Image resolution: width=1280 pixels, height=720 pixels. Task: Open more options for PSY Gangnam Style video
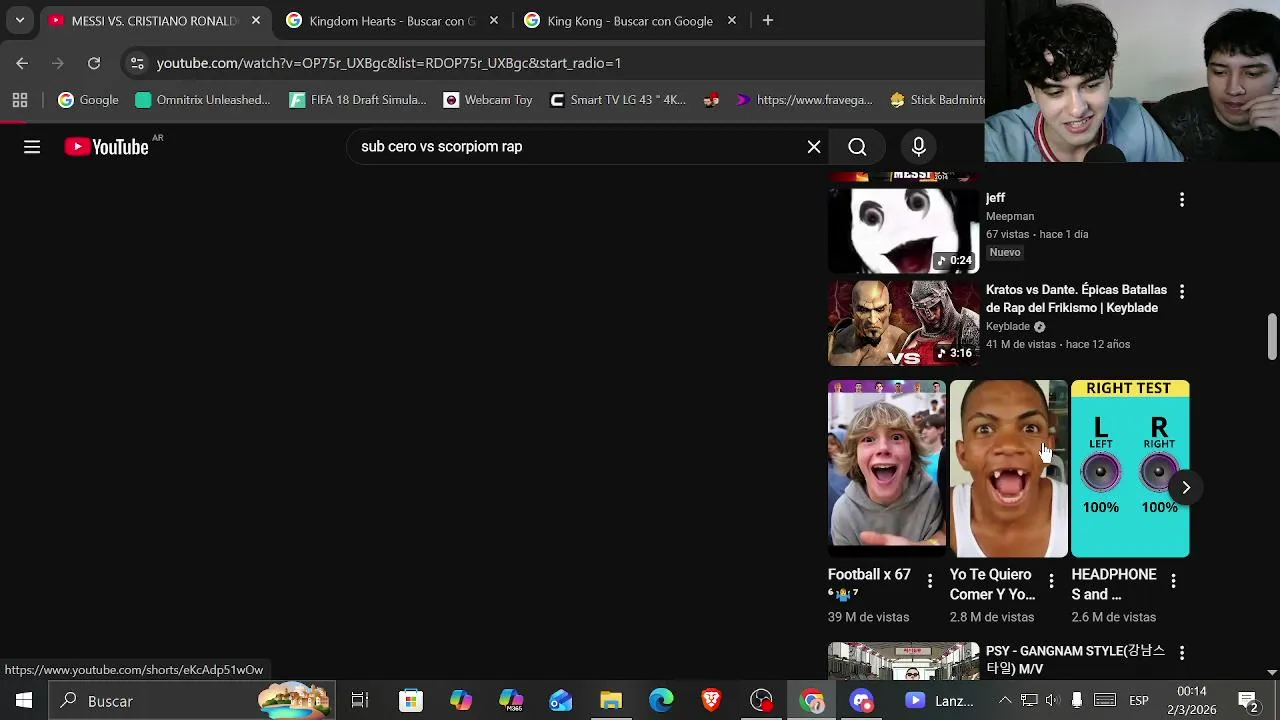tap(1182, 653)
